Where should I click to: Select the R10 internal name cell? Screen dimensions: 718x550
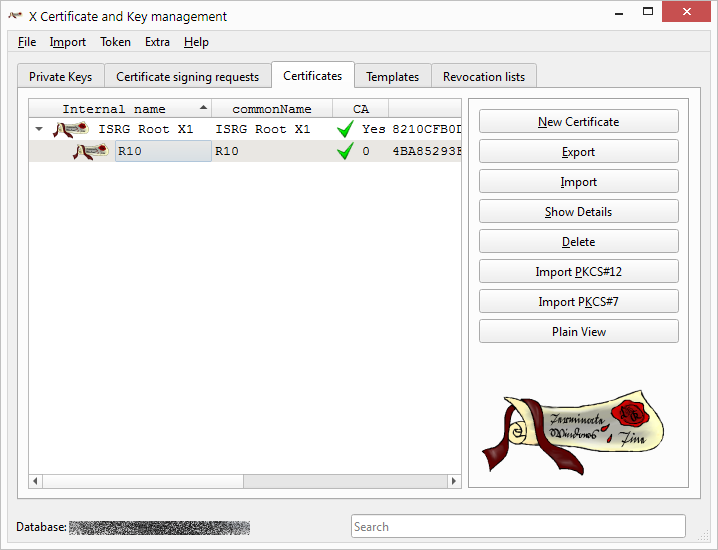point(163,151)
